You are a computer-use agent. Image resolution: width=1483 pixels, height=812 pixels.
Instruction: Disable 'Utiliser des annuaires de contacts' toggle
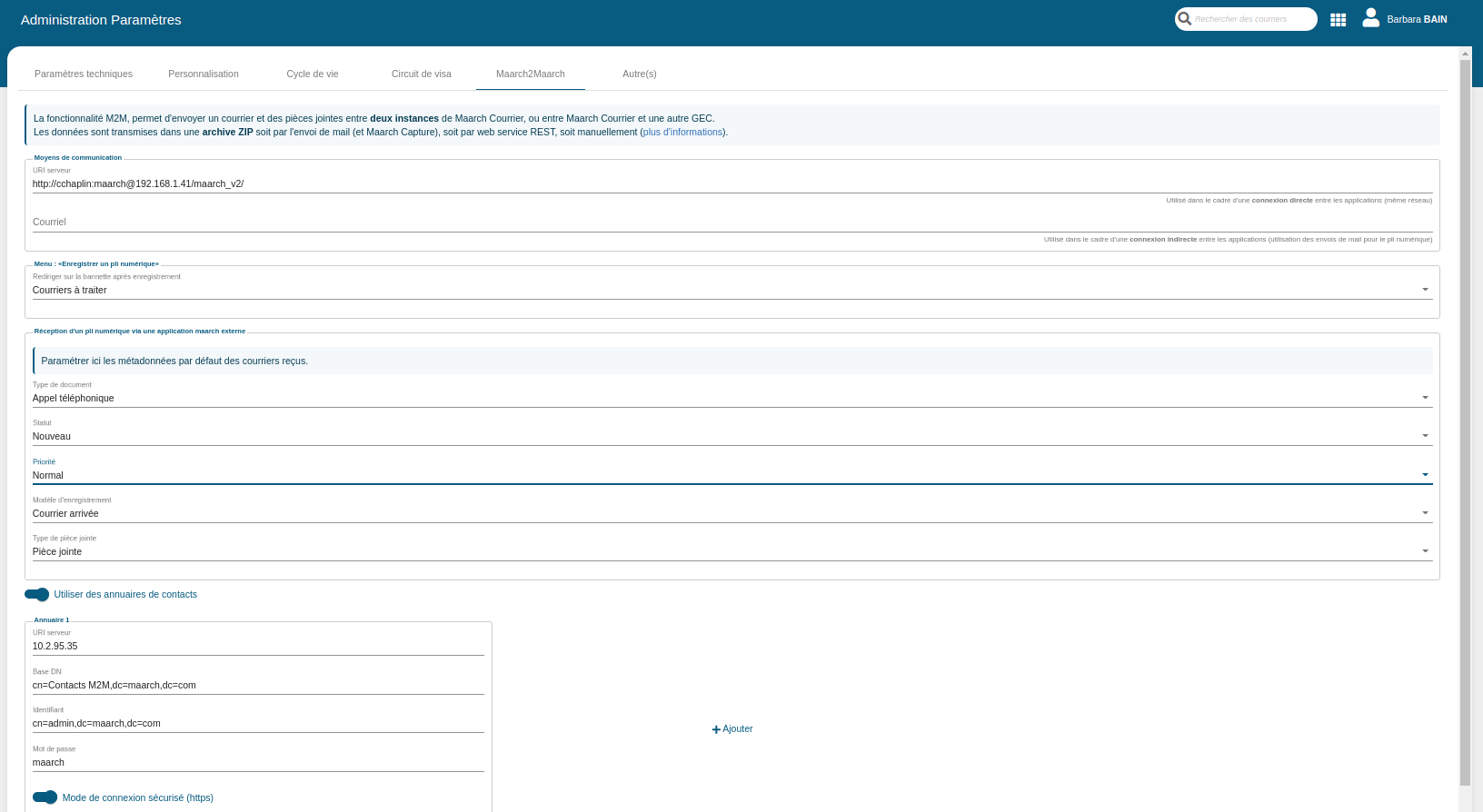coord(37,594)
